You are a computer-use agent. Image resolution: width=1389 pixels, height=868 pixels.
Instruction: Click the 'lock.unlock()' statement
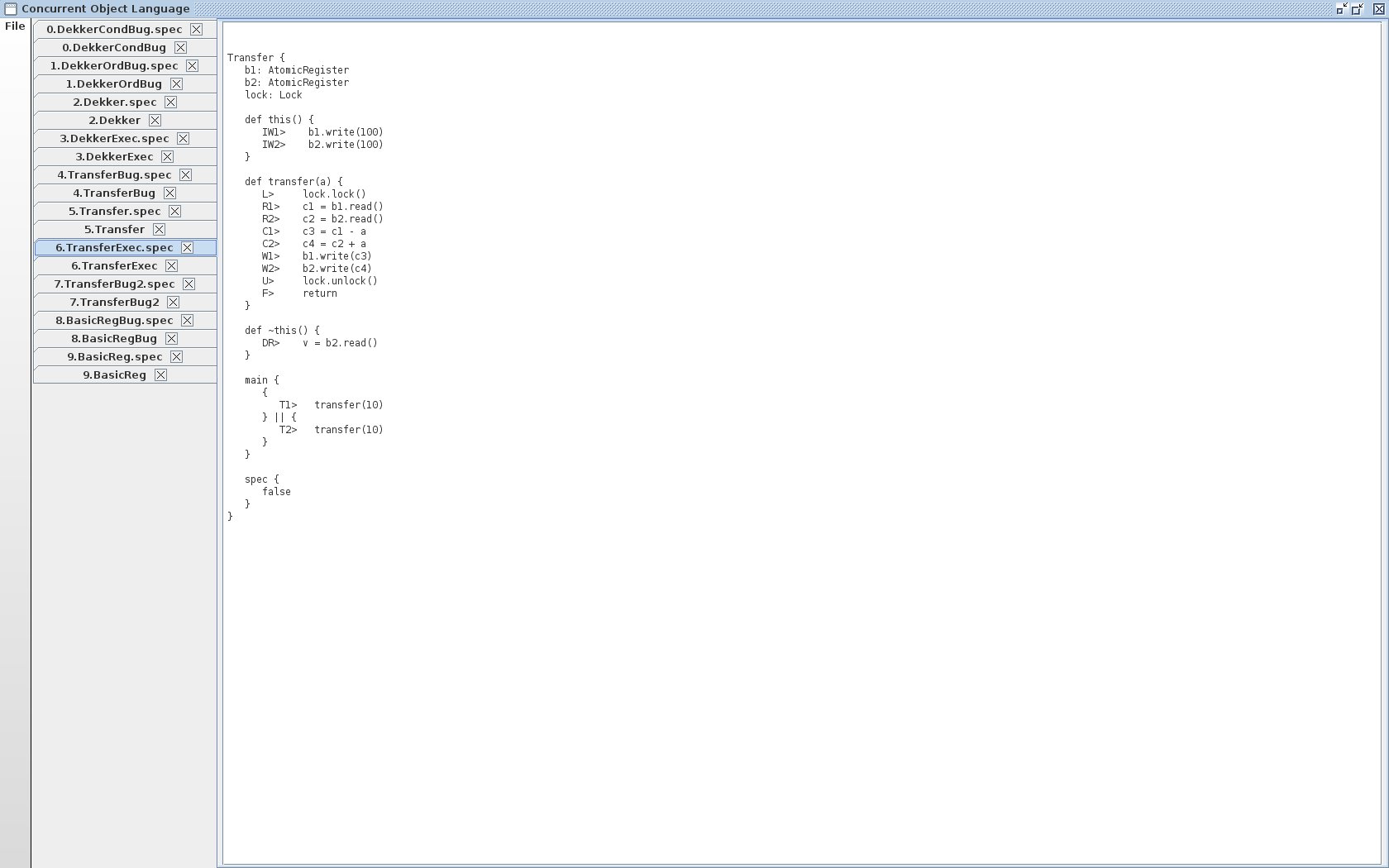340,281
